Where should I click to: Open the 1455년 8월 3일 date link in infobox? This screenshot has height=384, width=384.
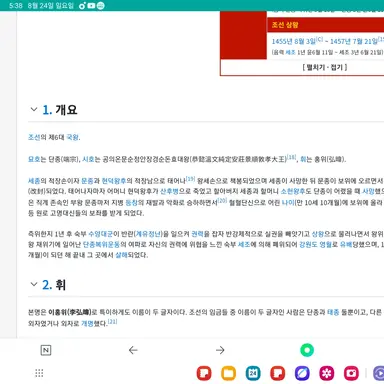tap(294, 41)
